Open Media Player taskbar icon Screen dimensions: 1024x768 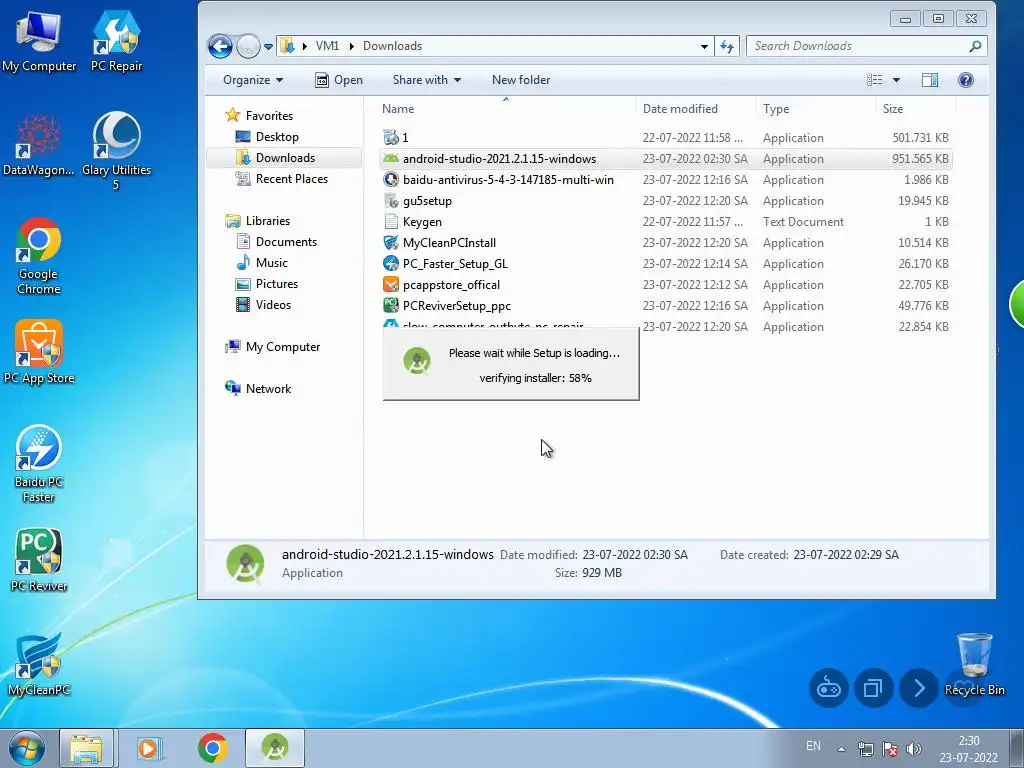click(x=149, y=748)
